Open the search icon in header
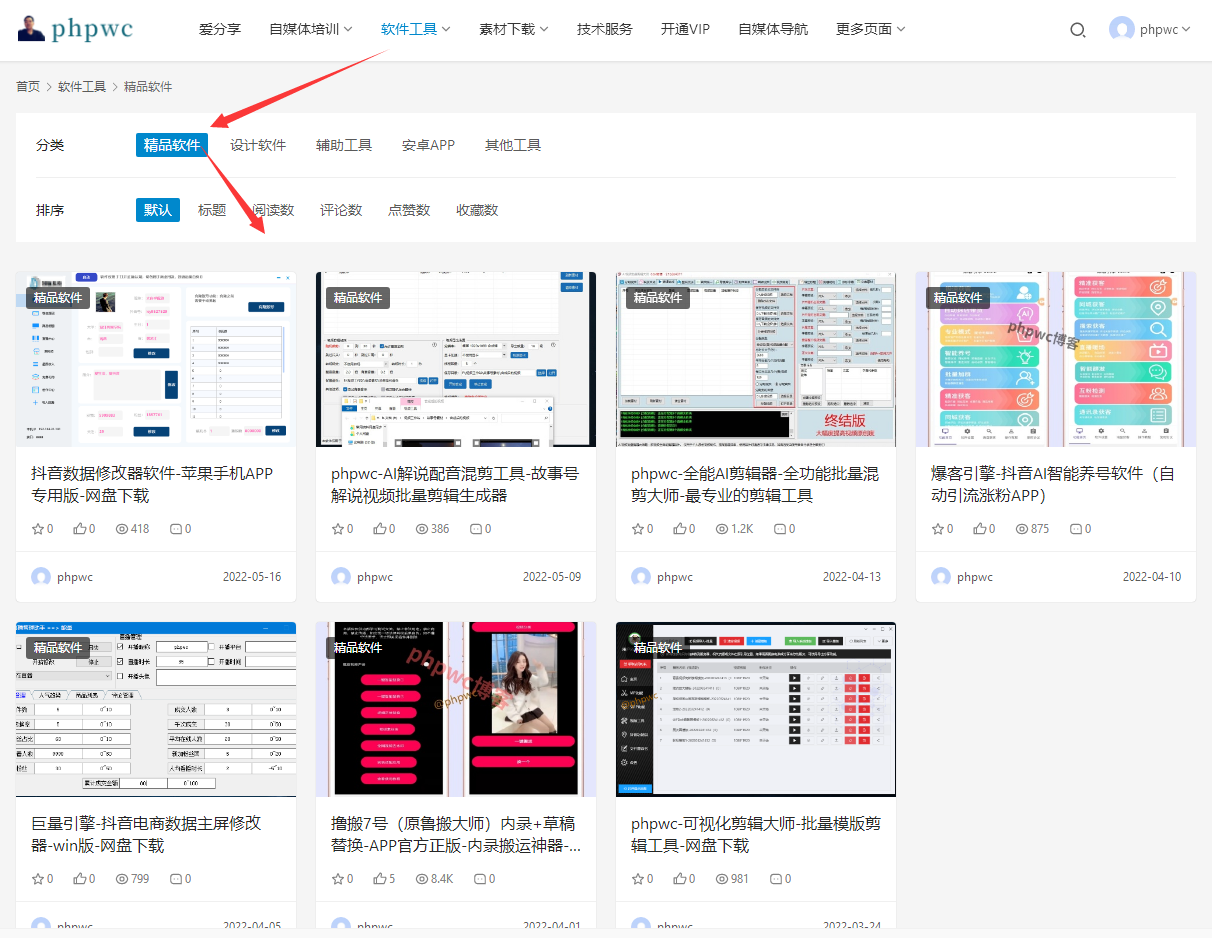Screen dimensions: 1212x938 pos(1077,30)
